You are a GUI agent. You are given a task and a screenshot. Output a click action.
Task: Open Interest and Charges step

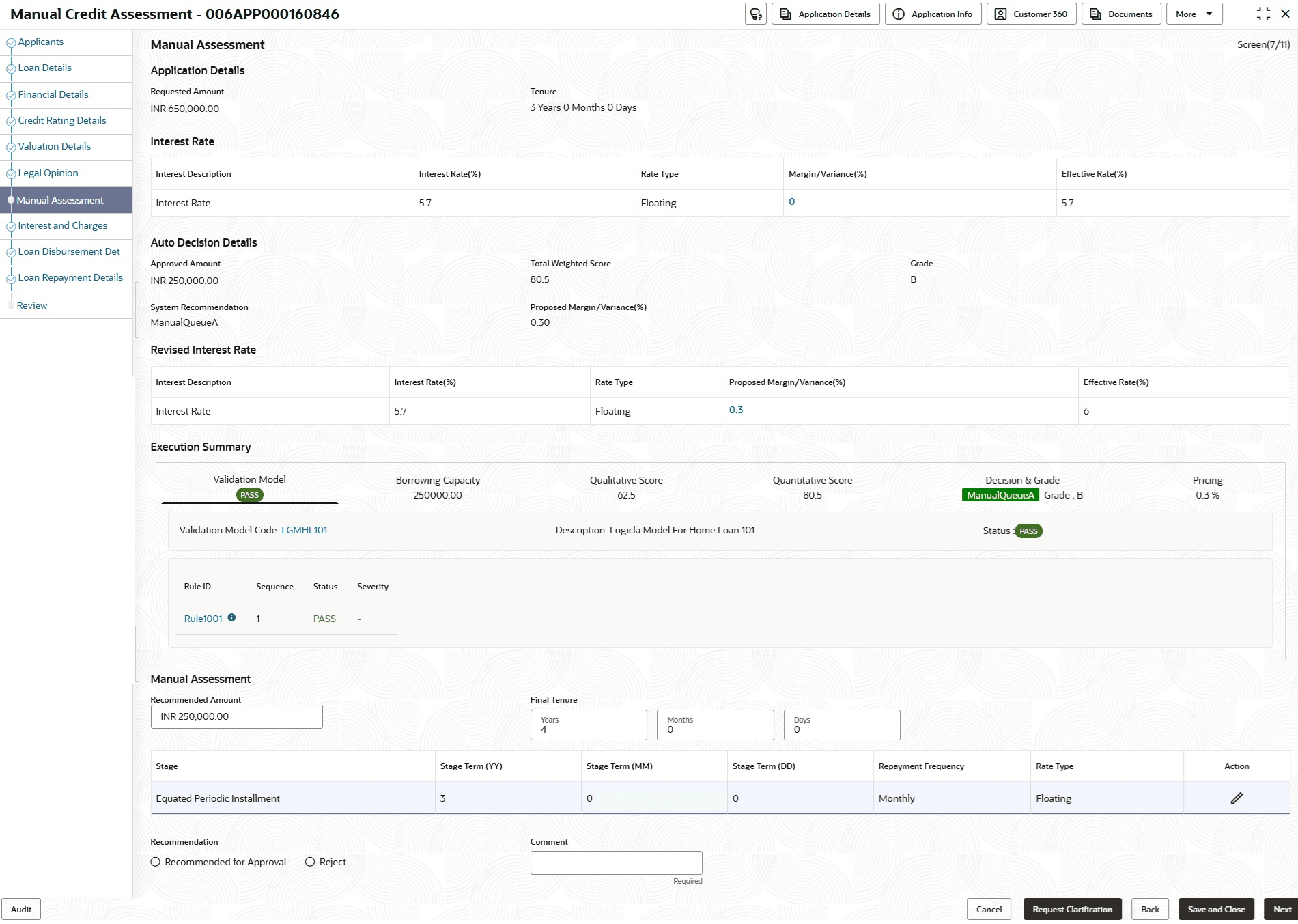[63, 226]
